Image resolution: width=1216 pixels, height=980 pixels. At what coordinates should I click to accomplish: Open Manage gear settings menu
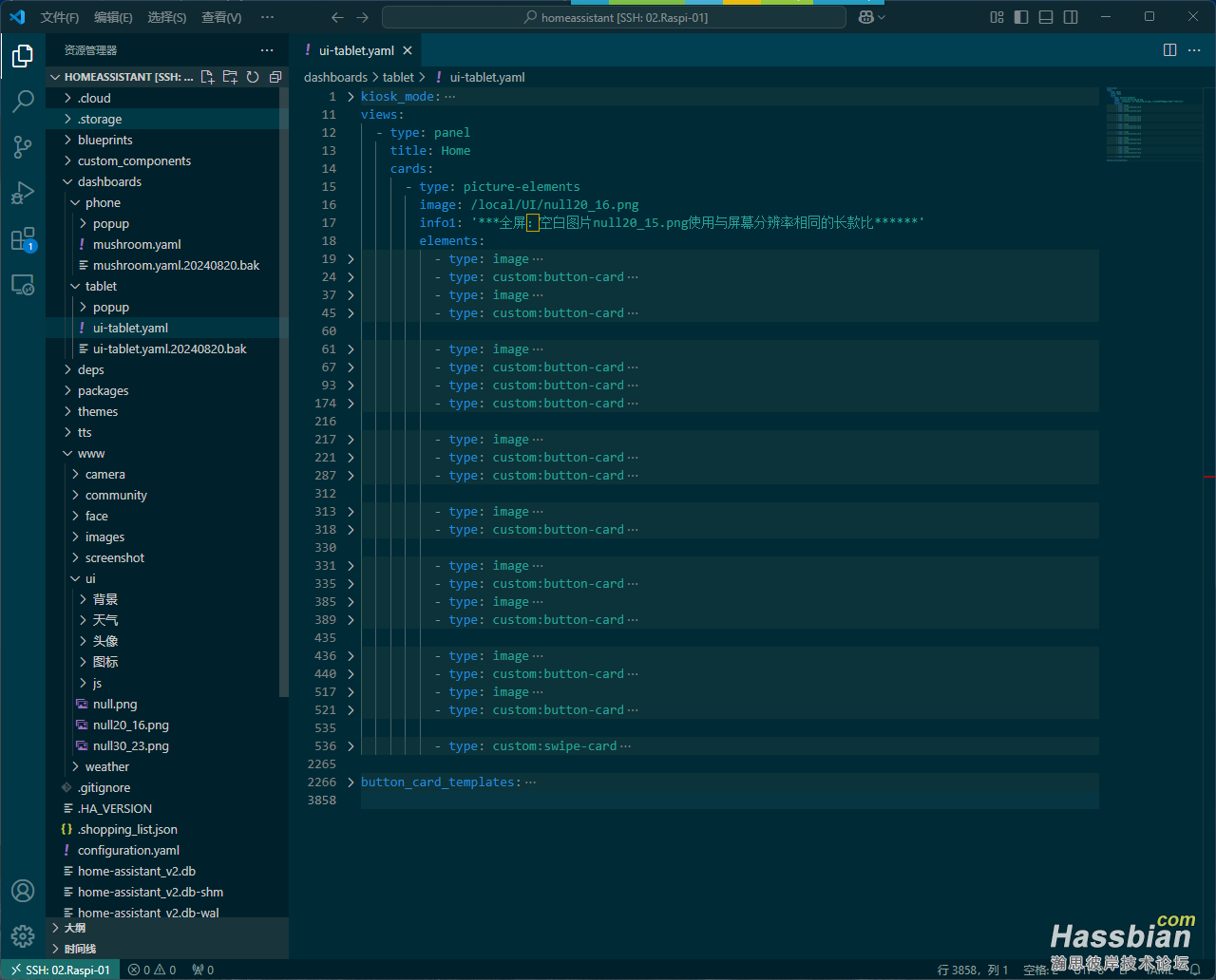click(23, 936)
